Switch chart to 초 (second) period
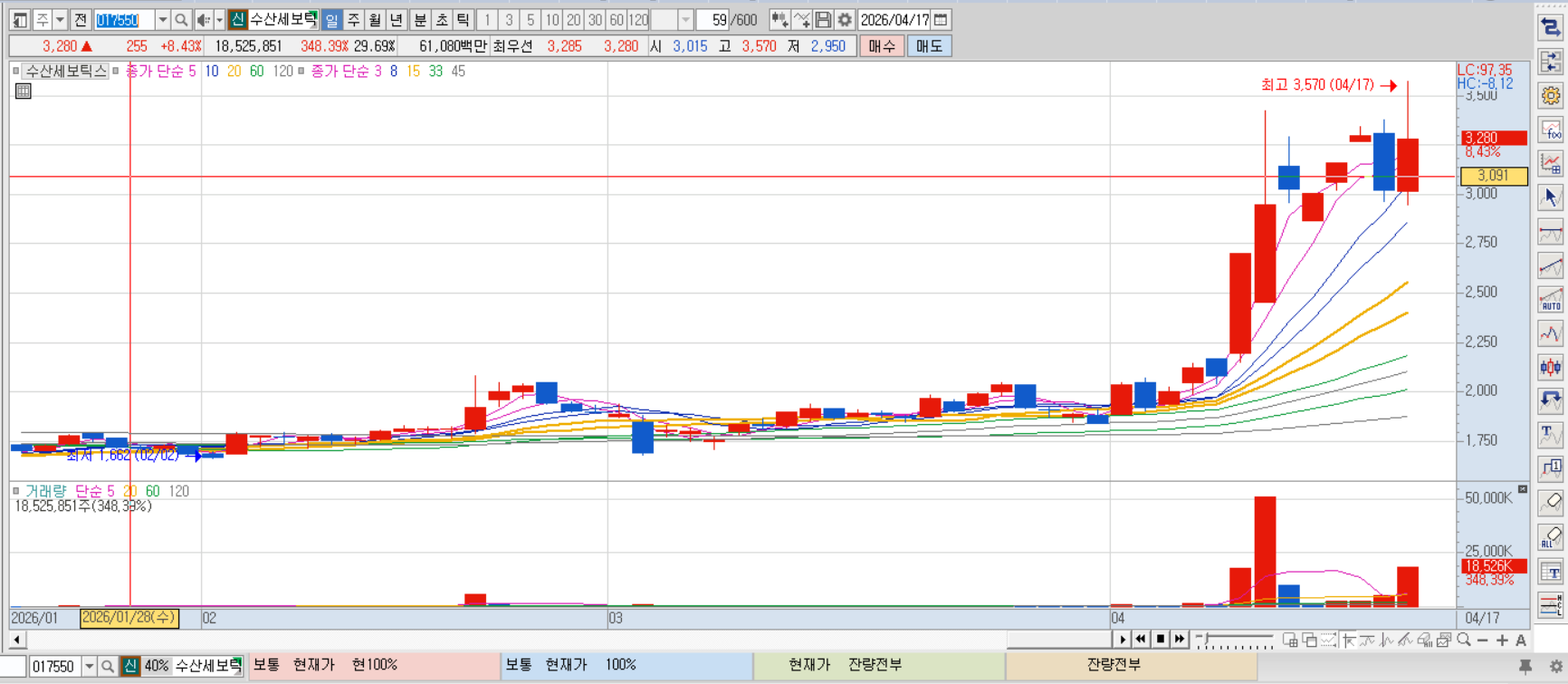This screenshot has height=684, width=1568. click(442, 20)
